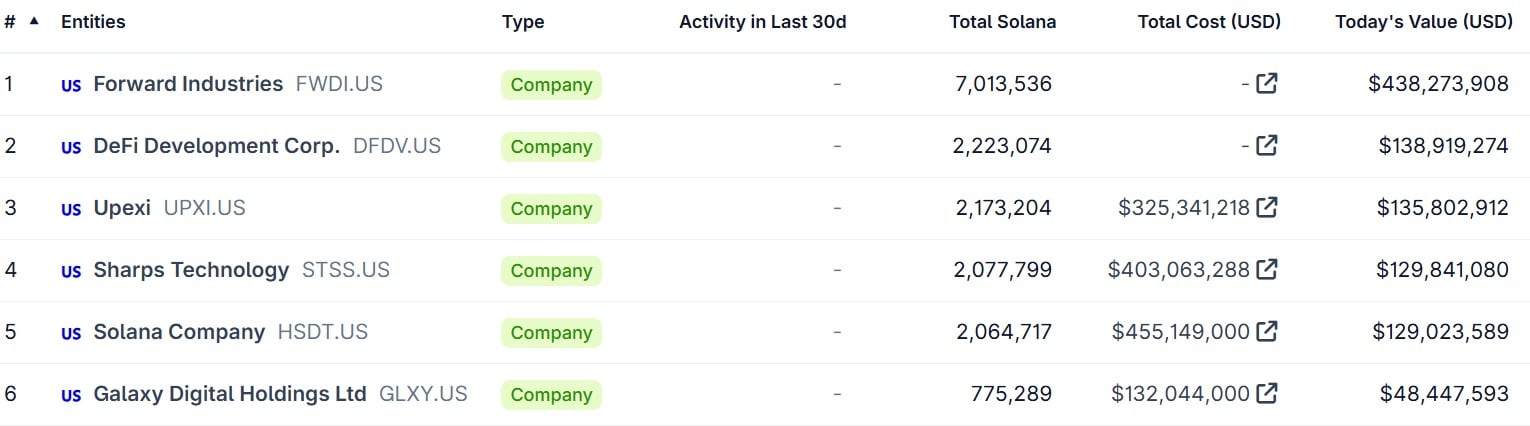Open external link icon beside $455,149,000
The image size is (1530, 426).
click(1266, 332)
